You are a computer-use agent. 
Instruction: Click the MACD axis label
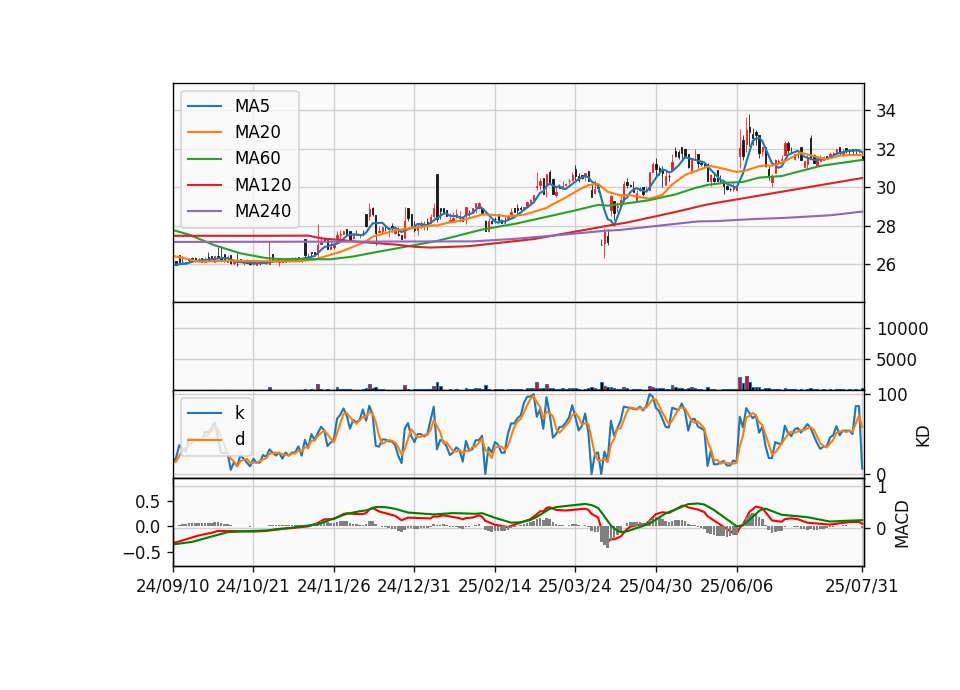click(x=902, y=524)
